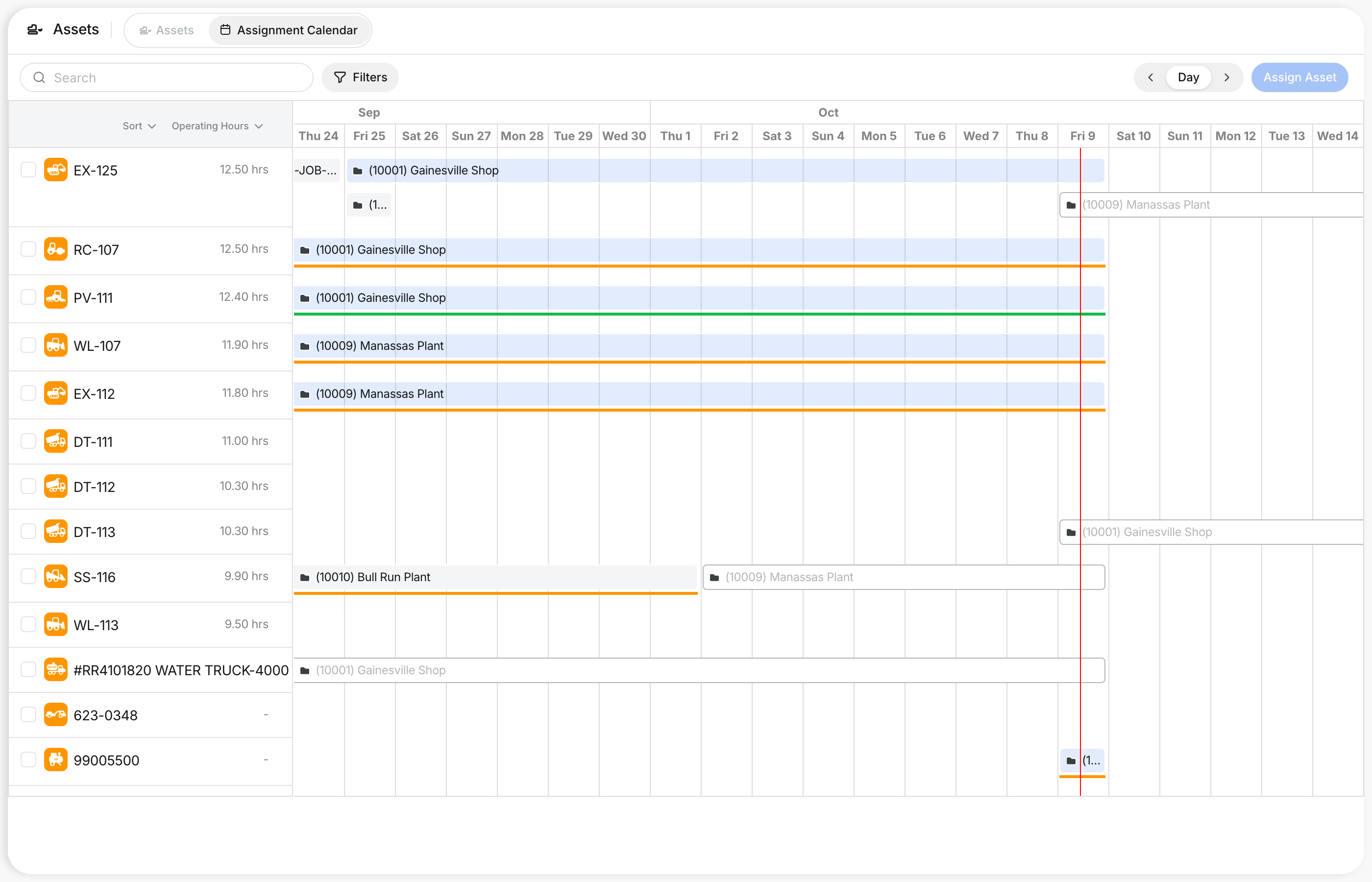Switch to the Assignment Calendar tab

click(x=289, y=30)
